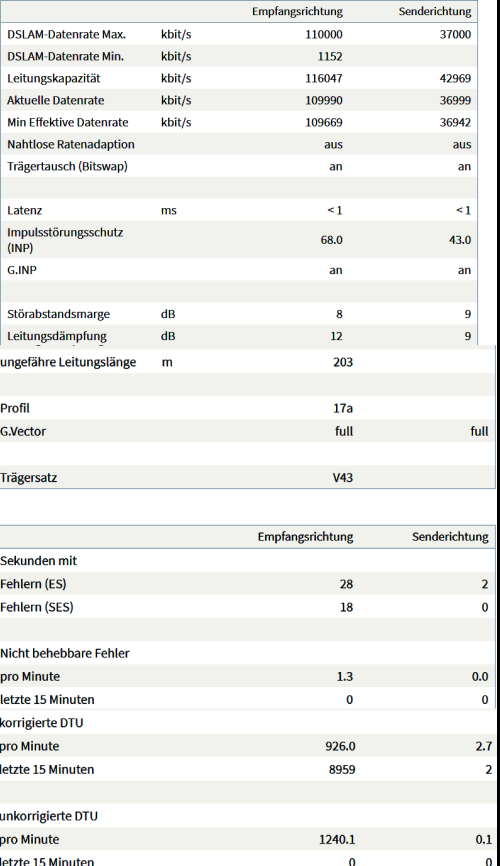
Task: Click the unkorrigierte DTU pro Minute value 1240.1
Action: 337,839
